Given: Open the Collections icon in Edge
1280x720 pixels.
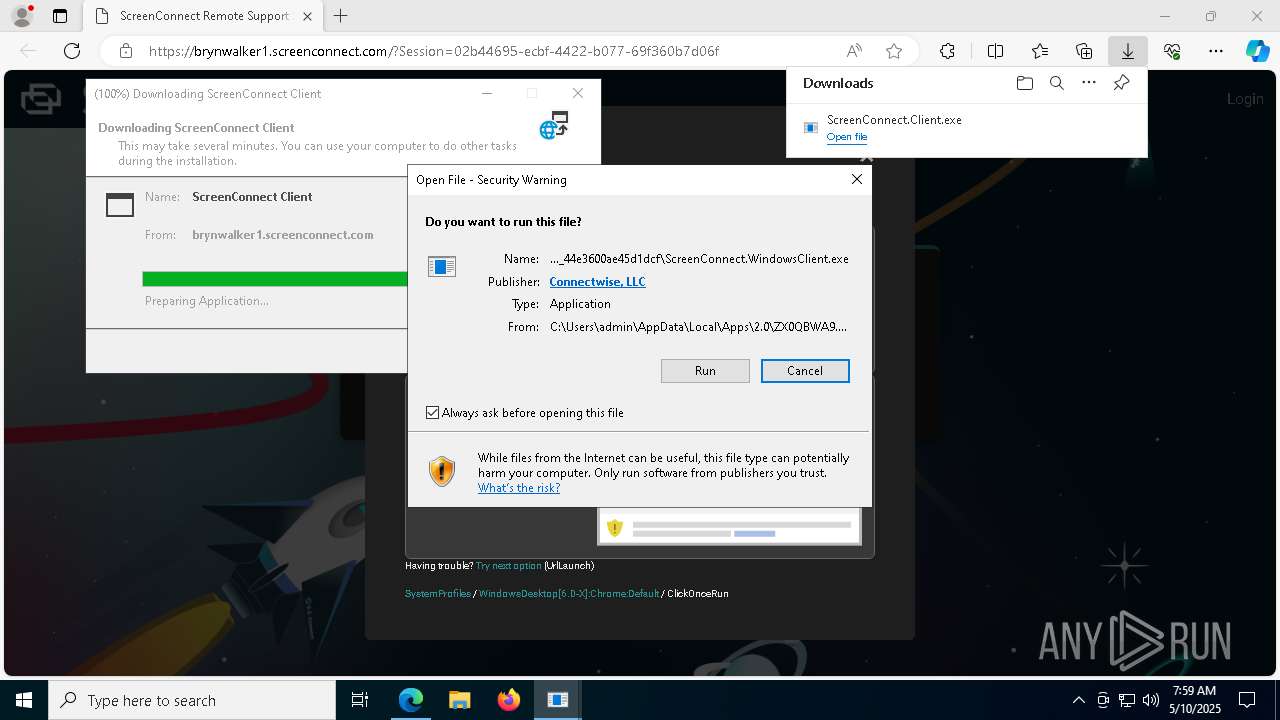Looking at the screenshot, I should [x=1084, y=51].
